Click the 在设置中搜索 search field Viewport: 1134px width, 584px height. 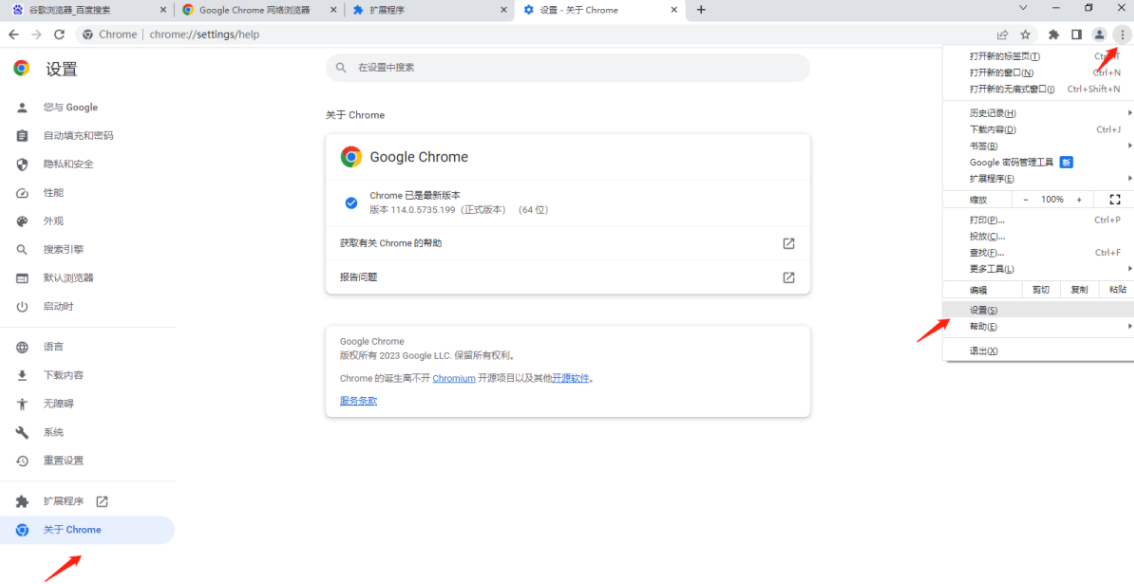click(x=568, y=67)
